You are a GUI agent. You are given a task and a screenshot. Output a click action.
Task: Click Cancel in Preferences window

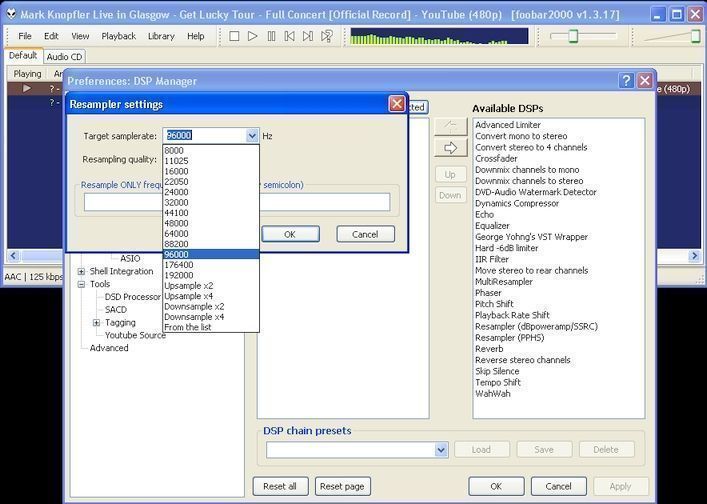tap(559, 486)
